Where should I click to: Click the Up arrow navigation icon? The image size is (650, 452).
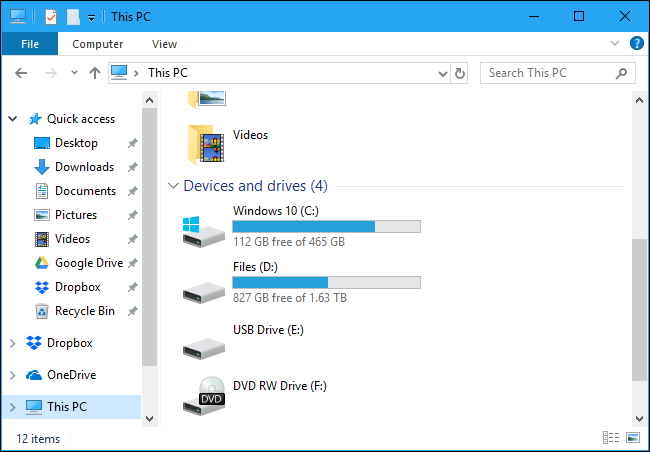pyautogui.click(x=95, y=73)
